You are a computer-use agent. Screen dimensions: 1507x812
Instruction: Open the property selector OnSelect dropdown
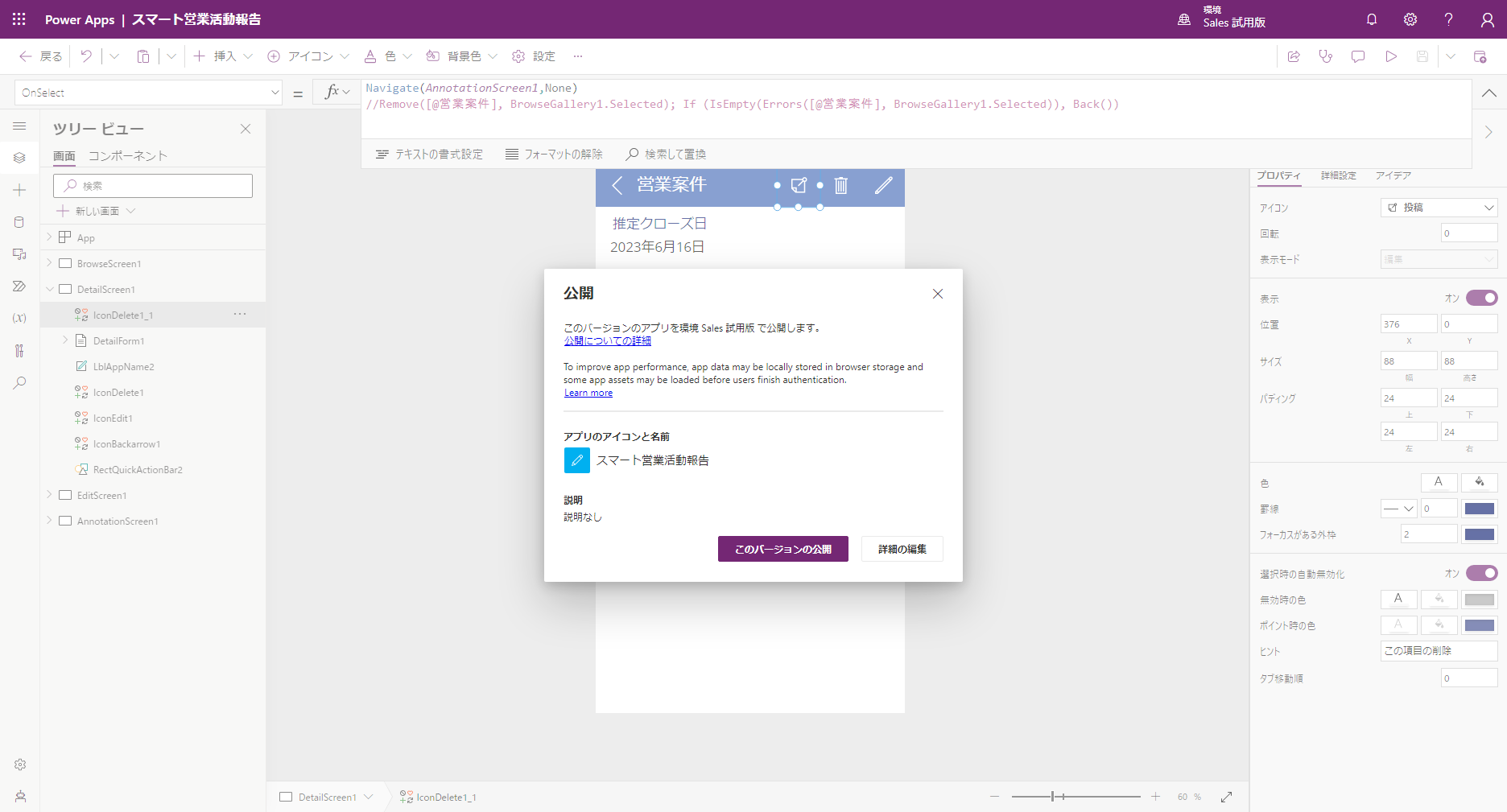click(x=148, y=93)
